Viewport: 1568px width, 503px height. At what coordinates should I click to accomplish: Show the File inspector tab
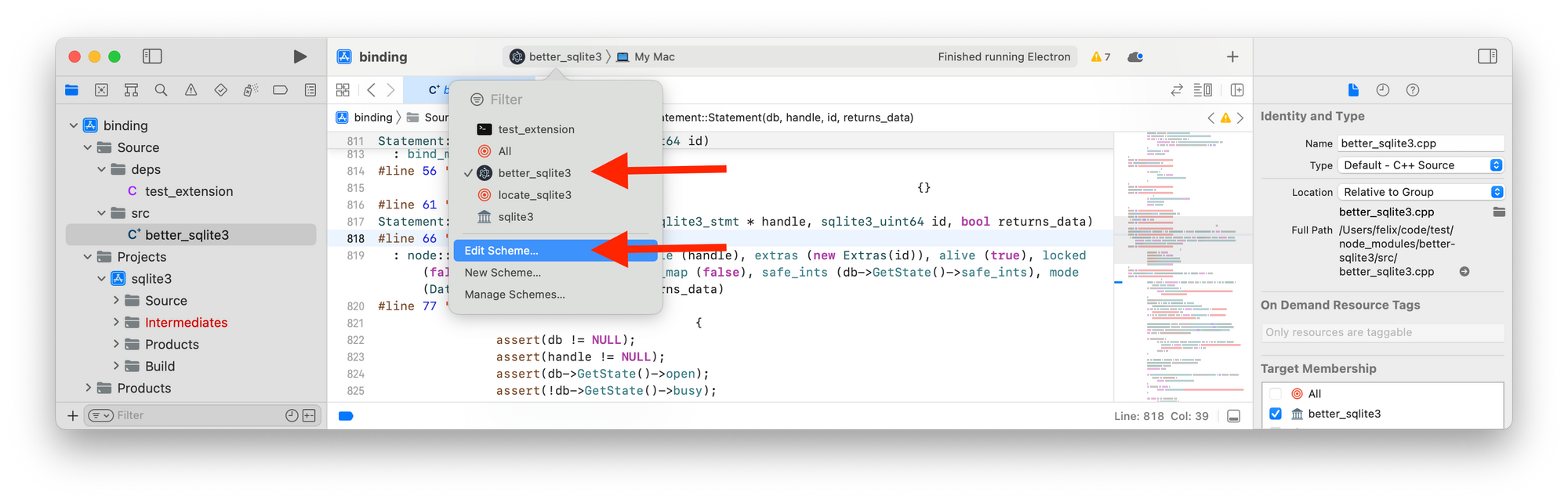[x=1353, y=90]
